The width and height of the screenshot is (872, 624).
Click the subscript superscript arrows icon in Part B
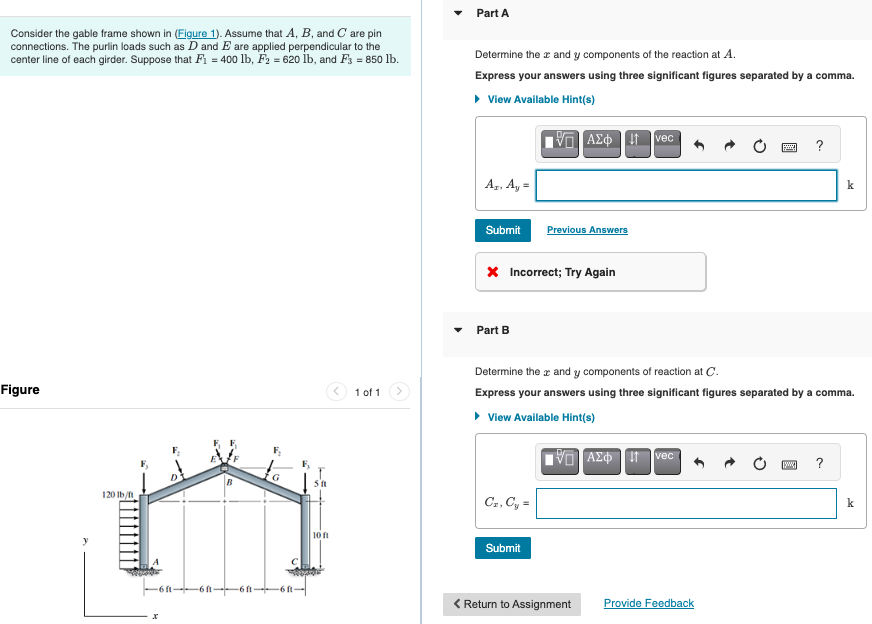coord(635,461)
